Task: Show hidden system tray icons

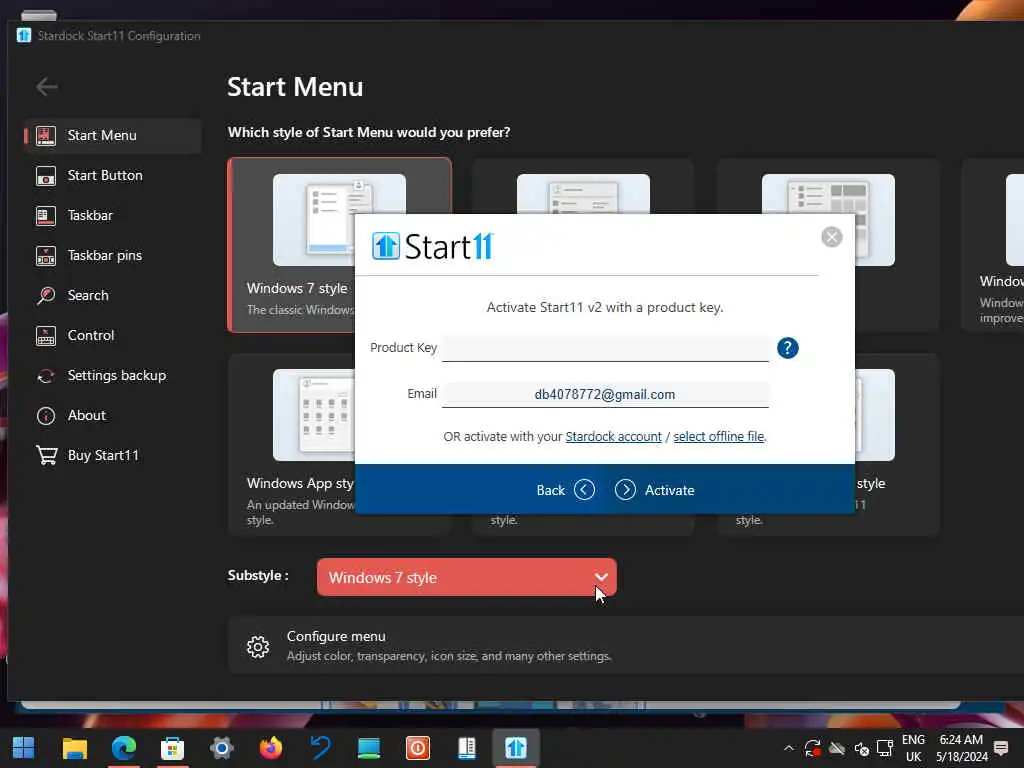Action: (x=789, y=748)
